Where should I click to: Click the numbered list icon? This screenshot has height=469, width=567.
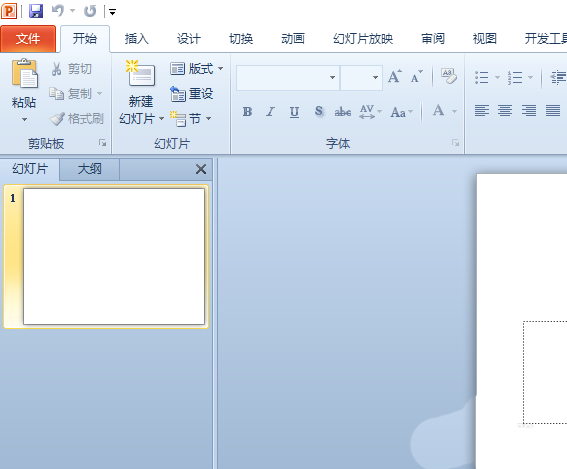tap(515, 77)
